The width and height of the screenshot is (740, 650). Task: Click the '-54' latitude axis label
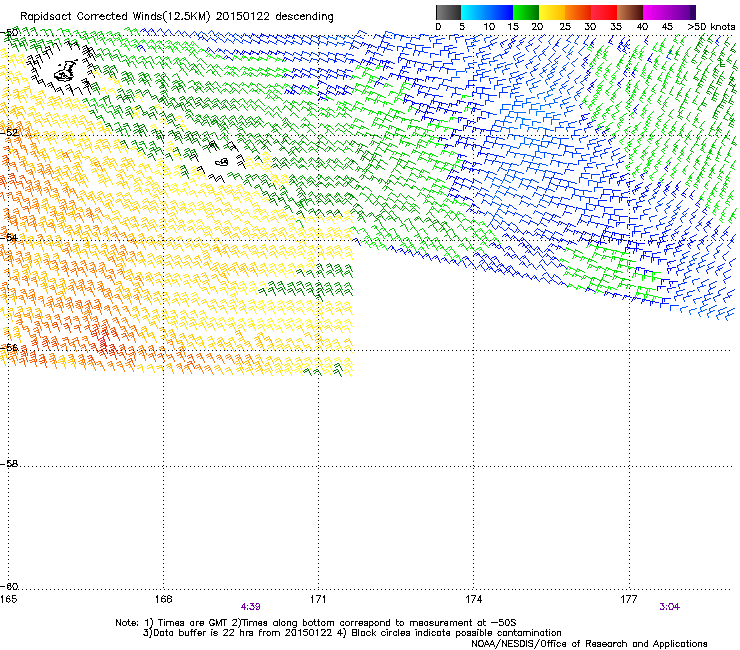9,237
